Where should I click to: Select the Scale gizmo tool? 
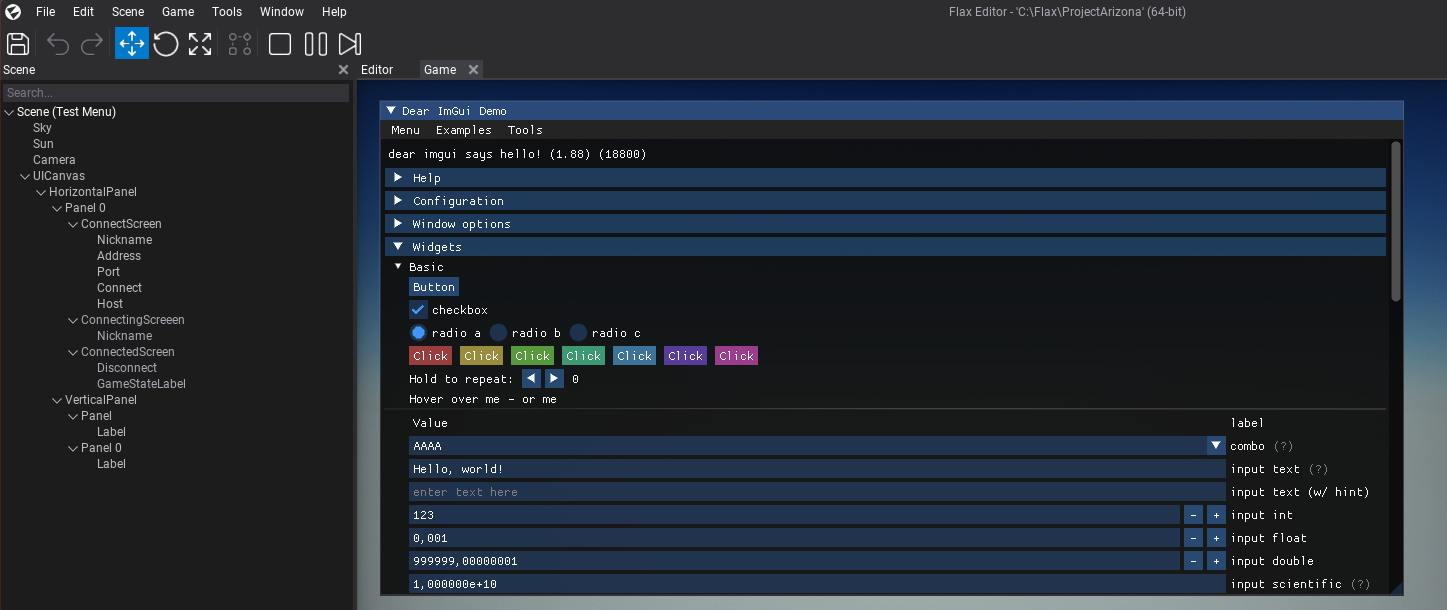(x=200, y=44)
